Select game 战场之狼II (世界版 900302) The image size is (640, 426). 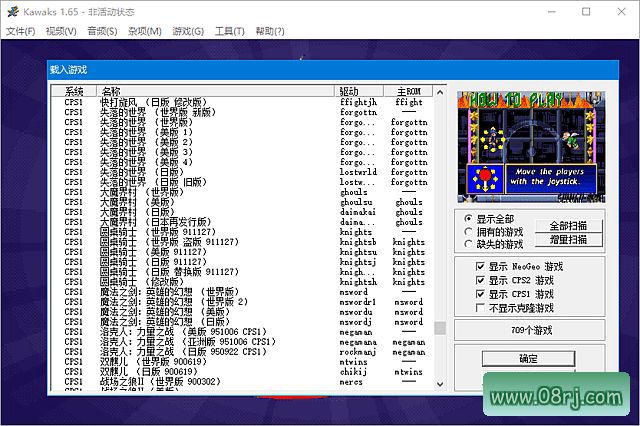pos(242,382)
